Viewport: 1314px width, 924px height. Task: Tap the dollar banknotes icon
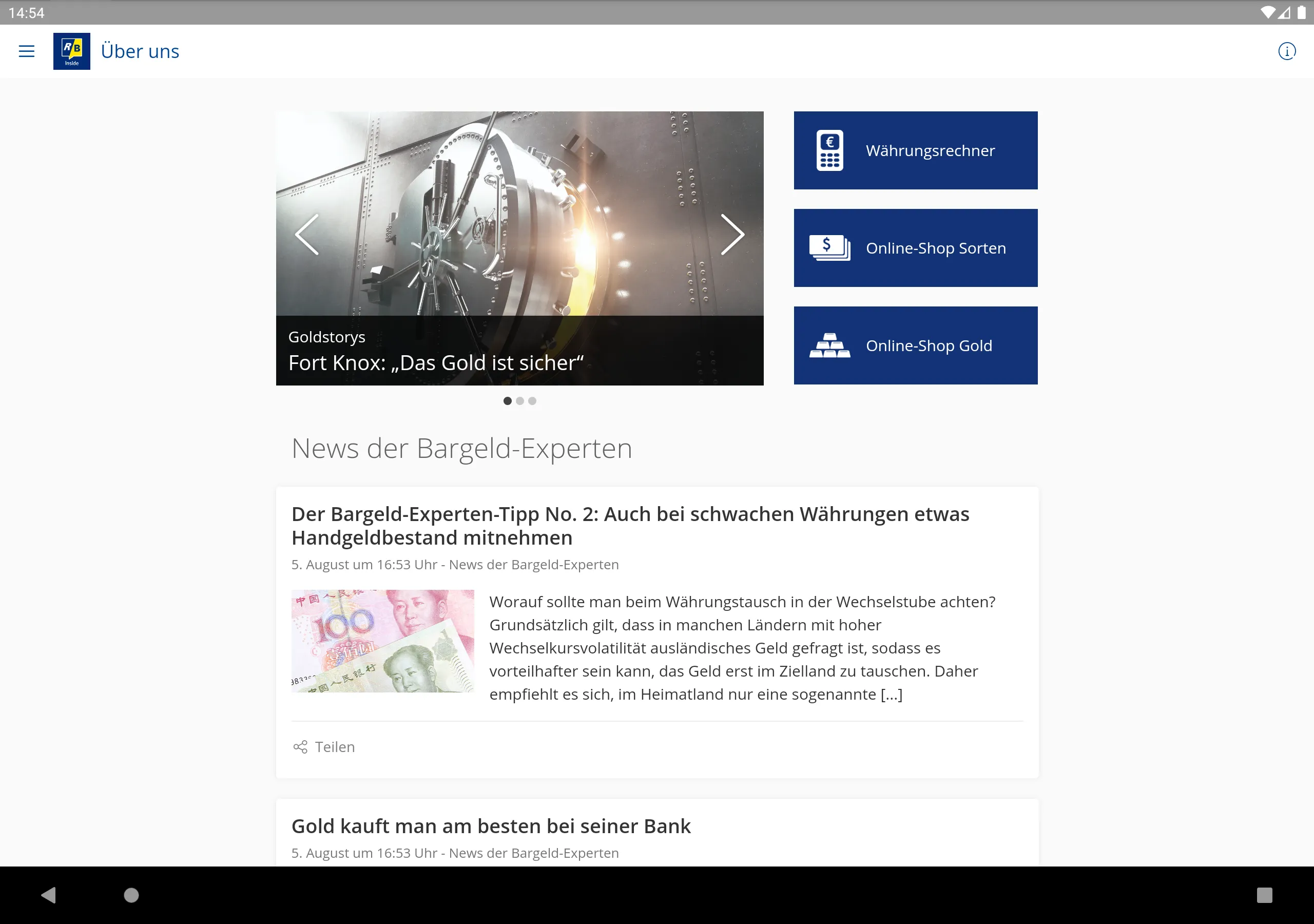pyautogui.click(x=829, y=248)
